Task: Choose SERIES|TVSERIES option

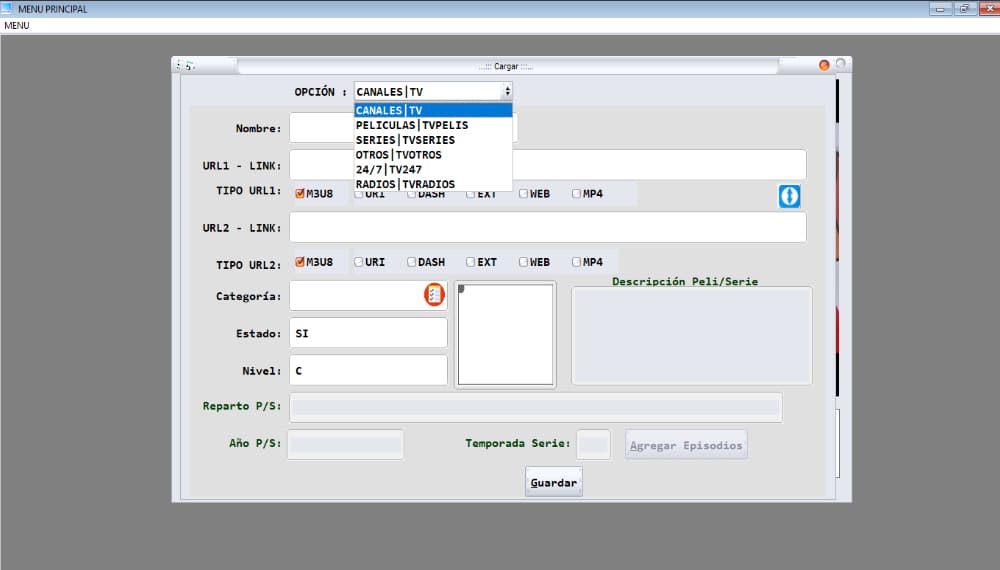Action: tap(433, 140)
